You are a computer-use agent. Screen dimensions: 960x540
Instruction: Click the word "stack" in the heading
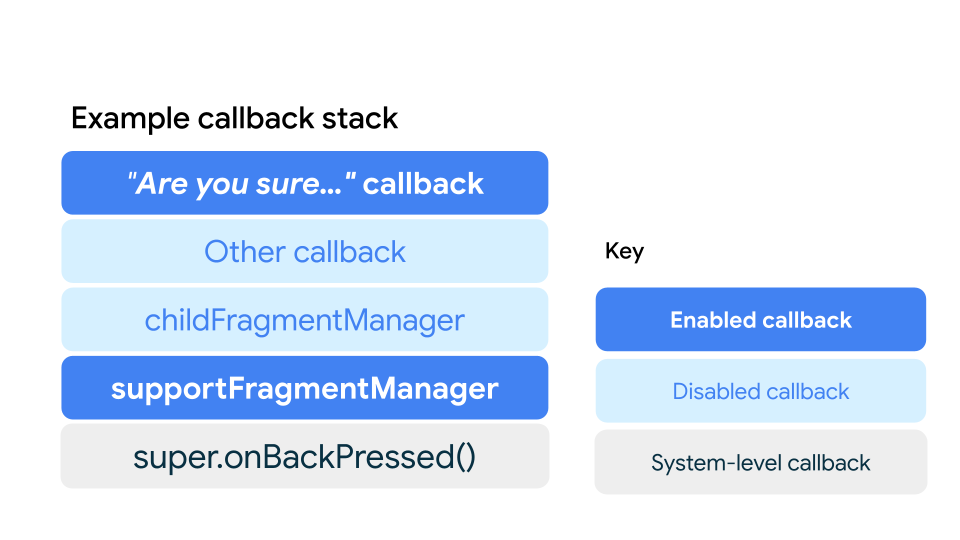(x=360, y=118)
